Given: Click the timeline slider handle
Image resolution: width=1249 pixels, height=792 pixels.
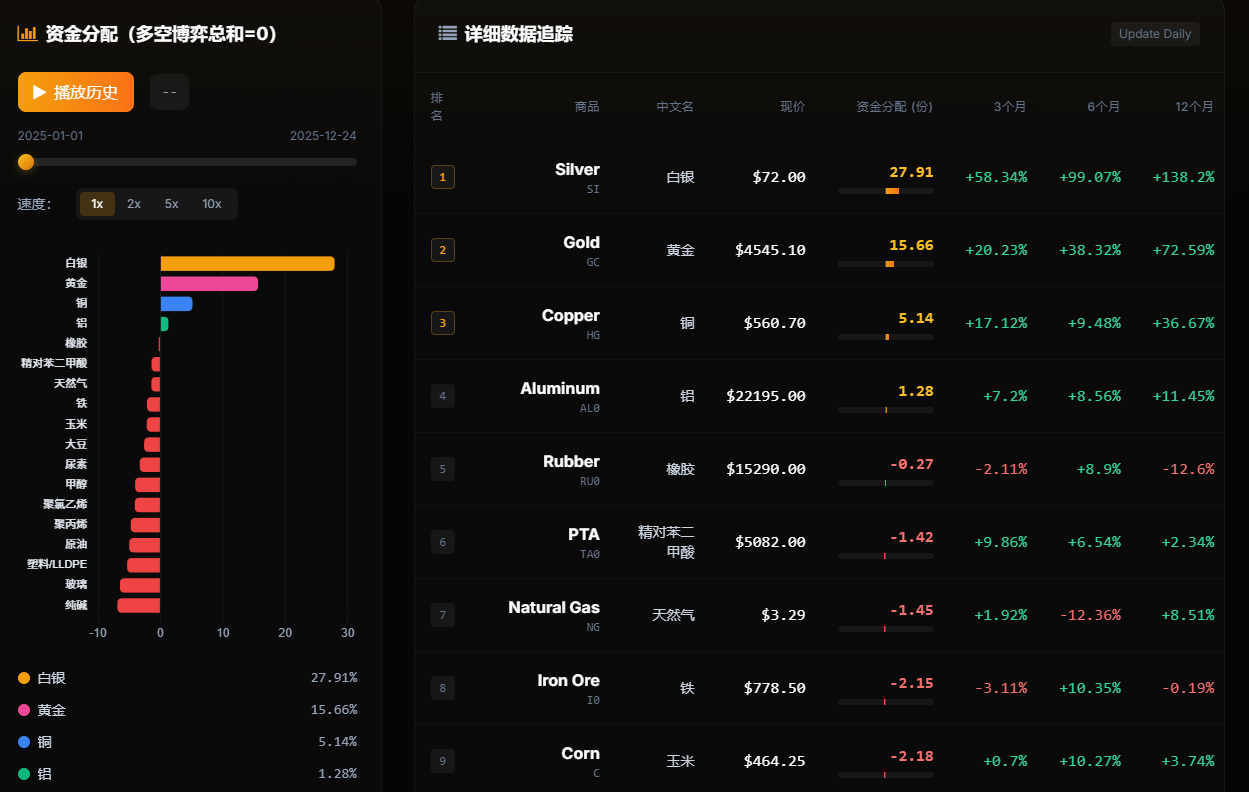Looking at the screenshot, I should 25,162.
